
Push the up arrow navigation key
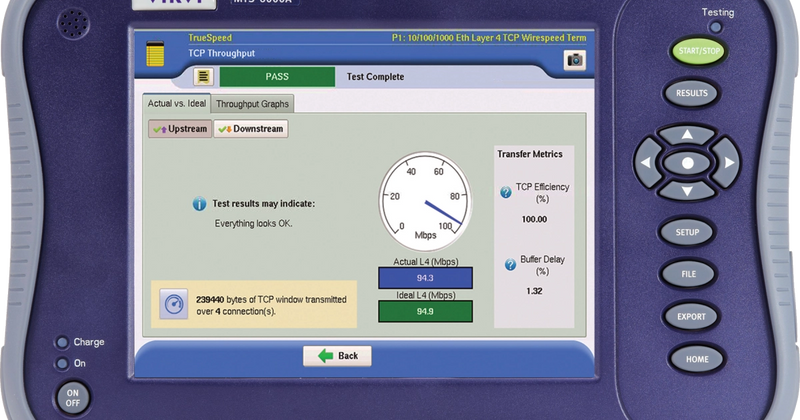click(x=687, y=135)
